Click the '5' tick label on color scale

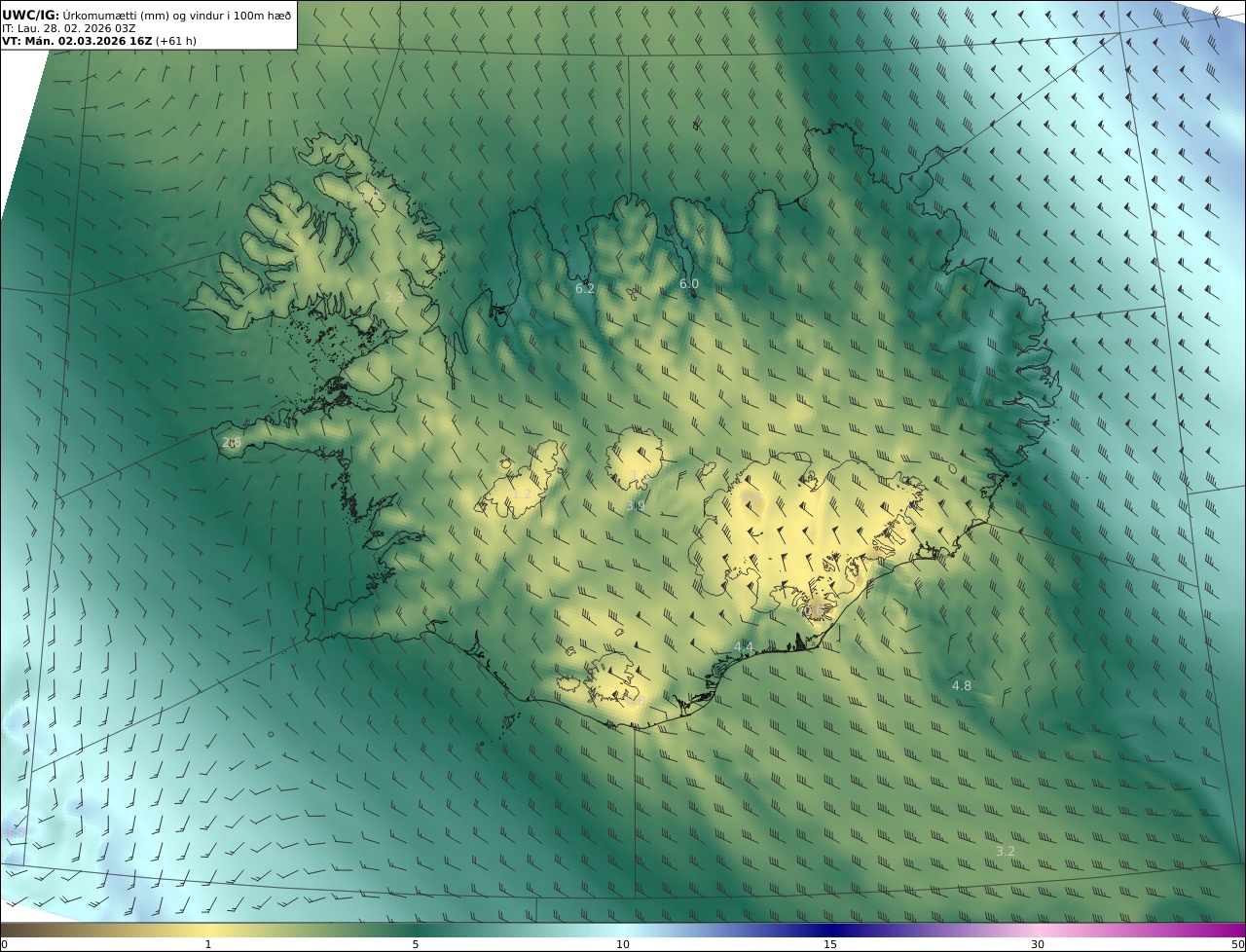point(416,944)
